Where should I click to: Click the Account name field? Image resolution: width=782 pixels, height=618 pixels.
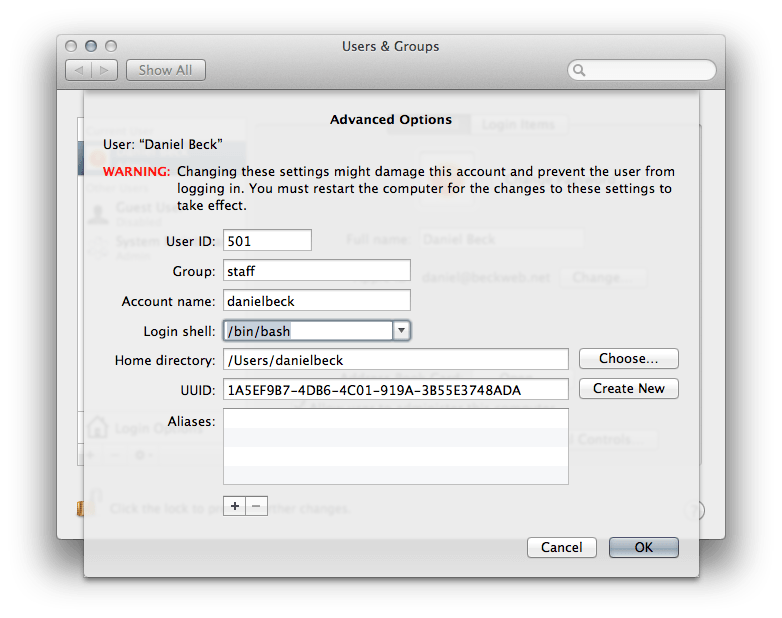coord(316,300)
